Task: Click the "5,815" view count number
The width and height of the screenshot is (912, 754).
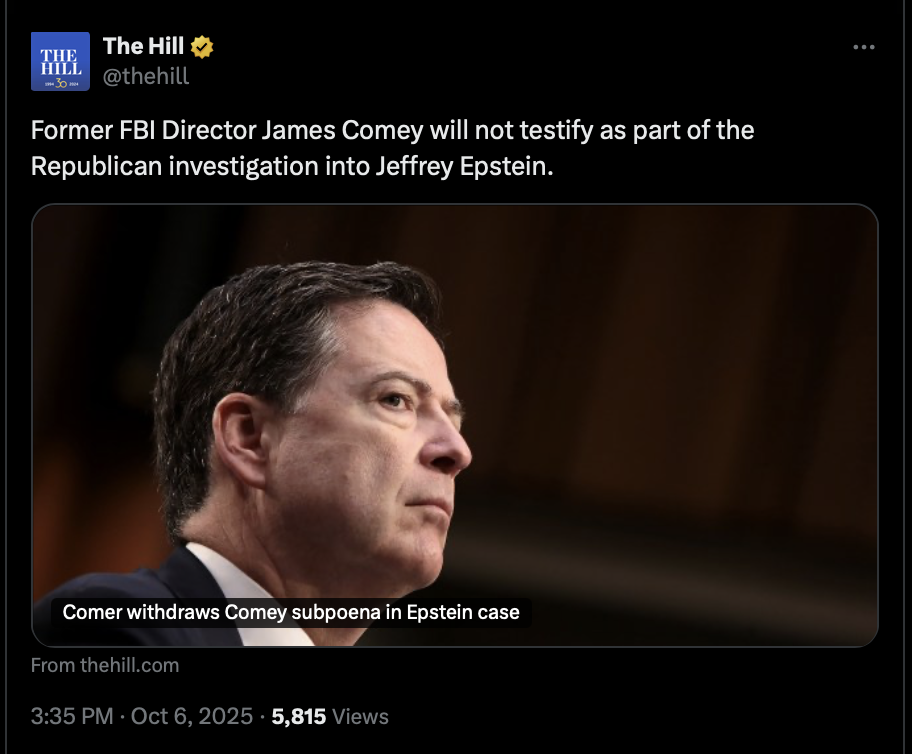Action: (298, 716)
